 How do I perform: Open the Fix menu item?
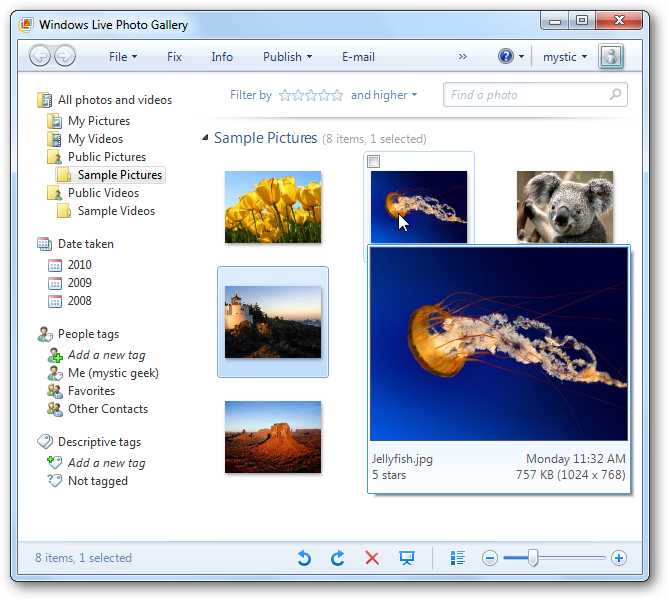click(x=174, y=57)
